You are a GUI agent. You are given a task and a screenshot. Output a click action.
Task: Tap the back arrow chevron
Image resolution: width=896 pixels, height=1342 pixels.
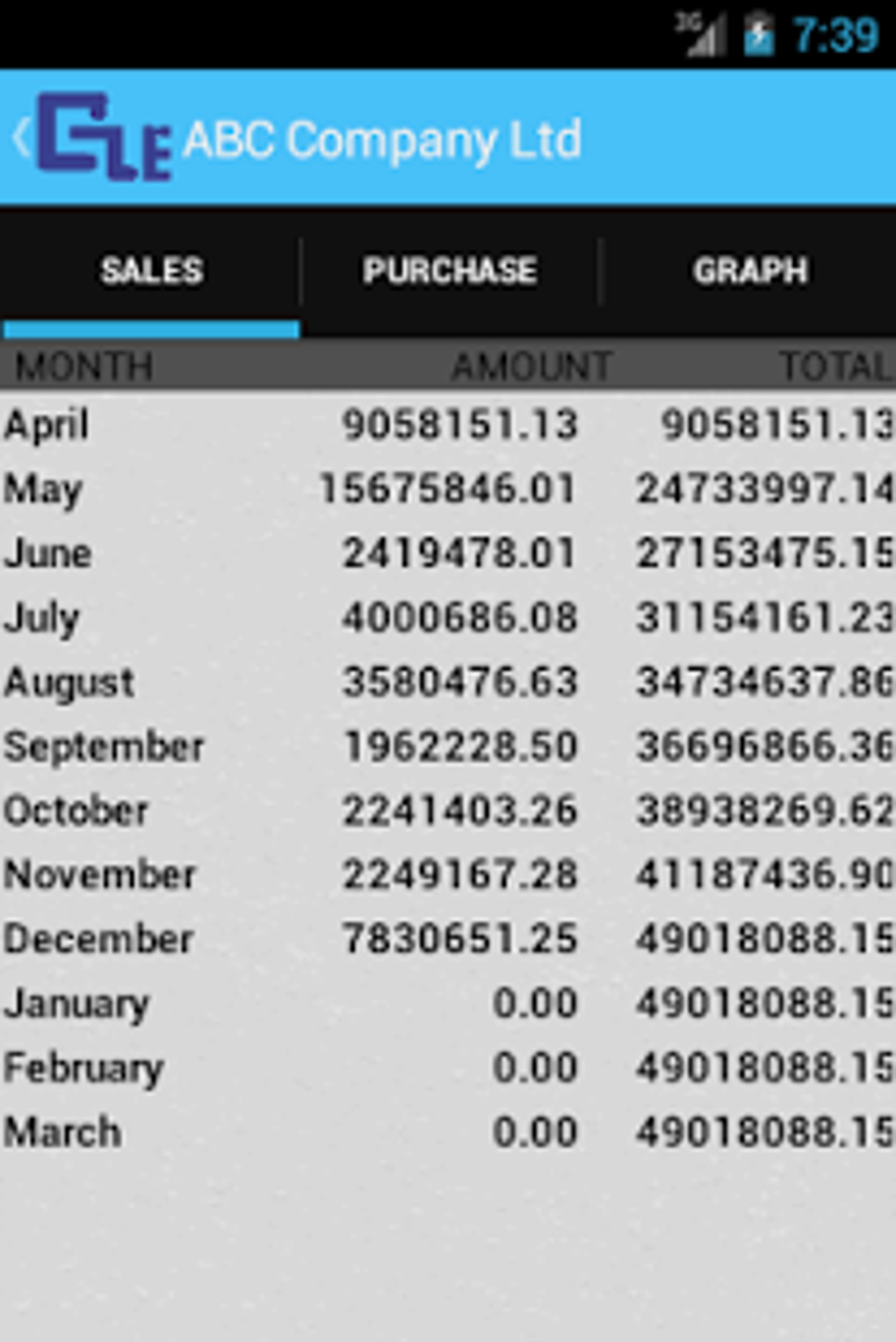click(21, 138)
